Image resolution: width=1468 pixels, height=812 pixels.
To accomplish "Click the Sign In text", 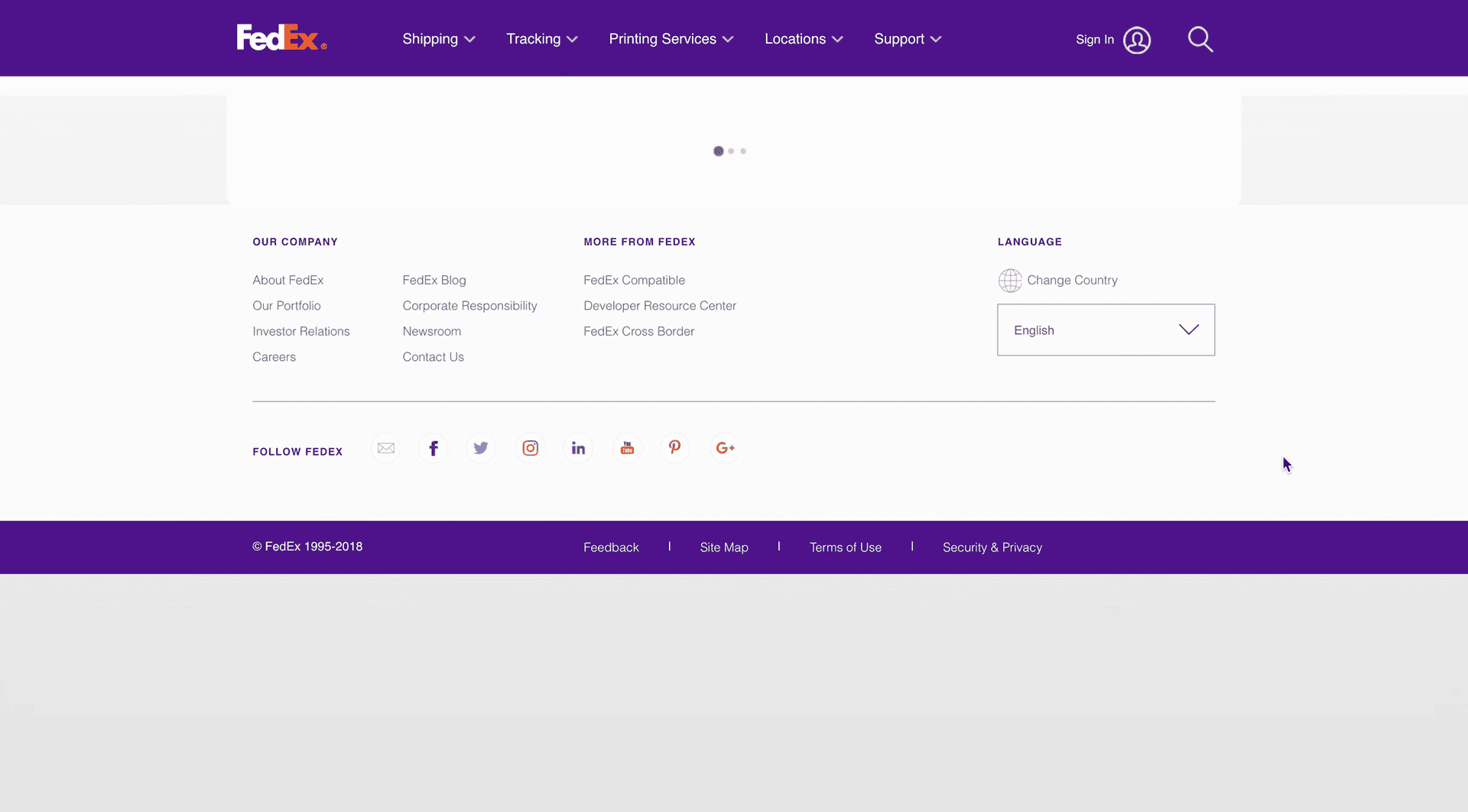I will pyautogui.click(x=1095, y=40).
